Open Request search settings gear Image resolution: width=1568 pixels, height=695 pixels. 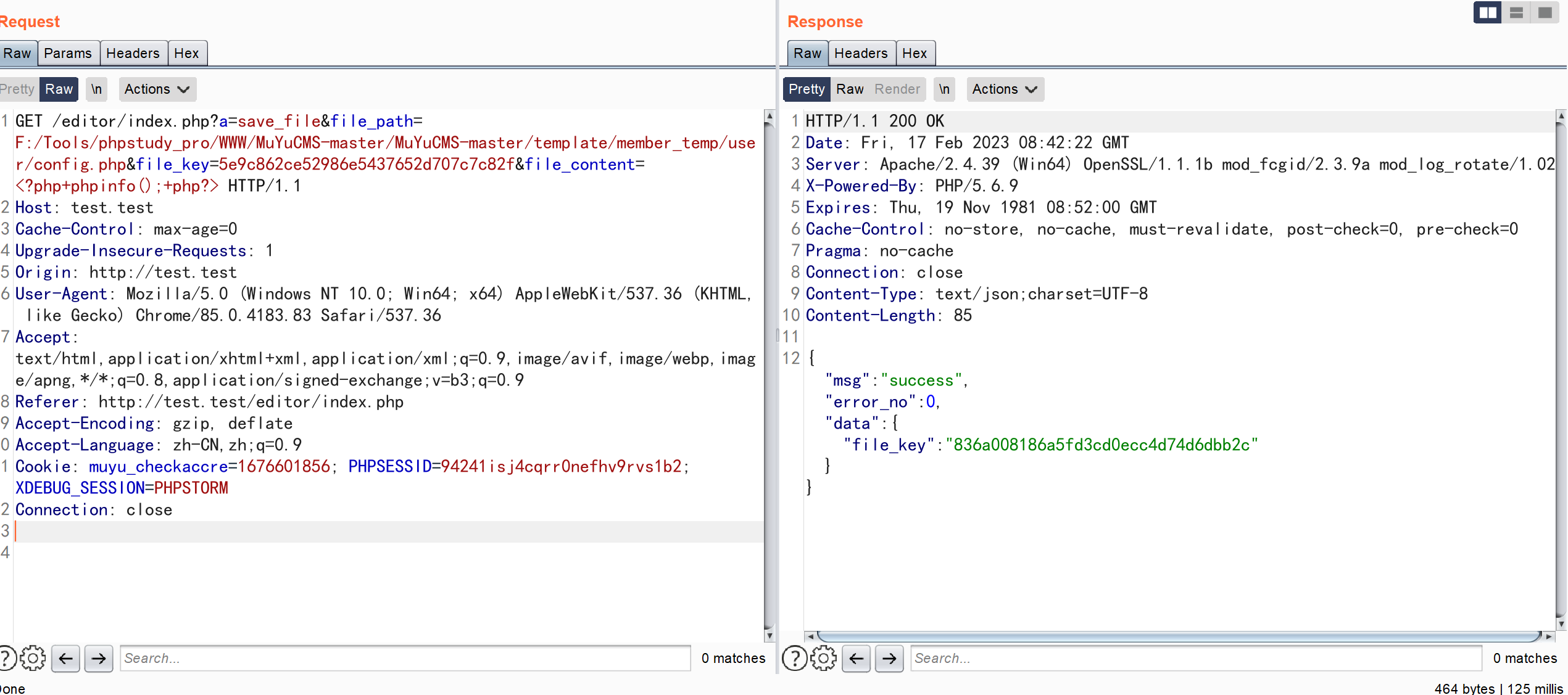33,659
